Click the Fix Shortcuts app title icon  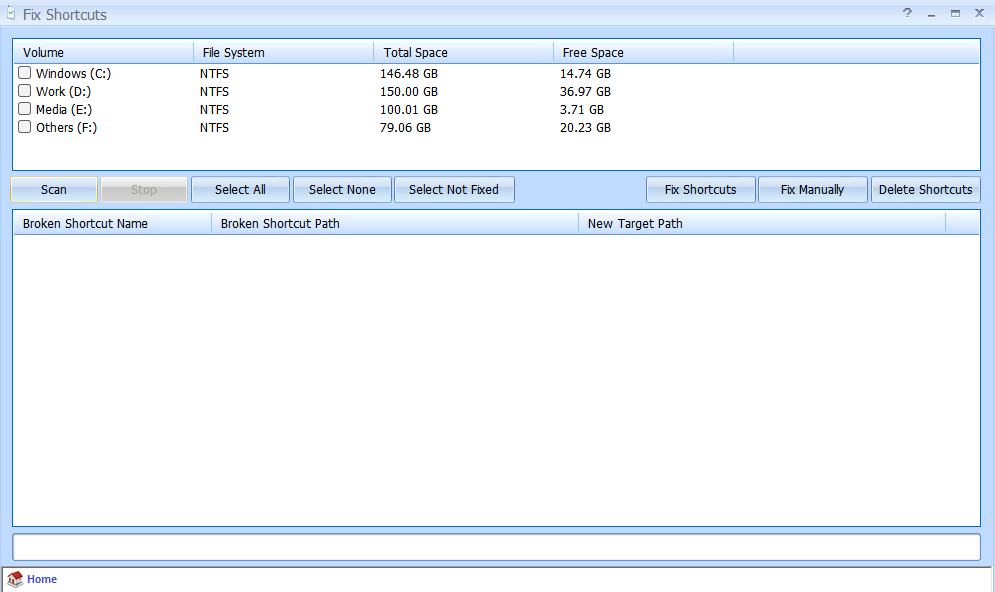click(10, 14)
